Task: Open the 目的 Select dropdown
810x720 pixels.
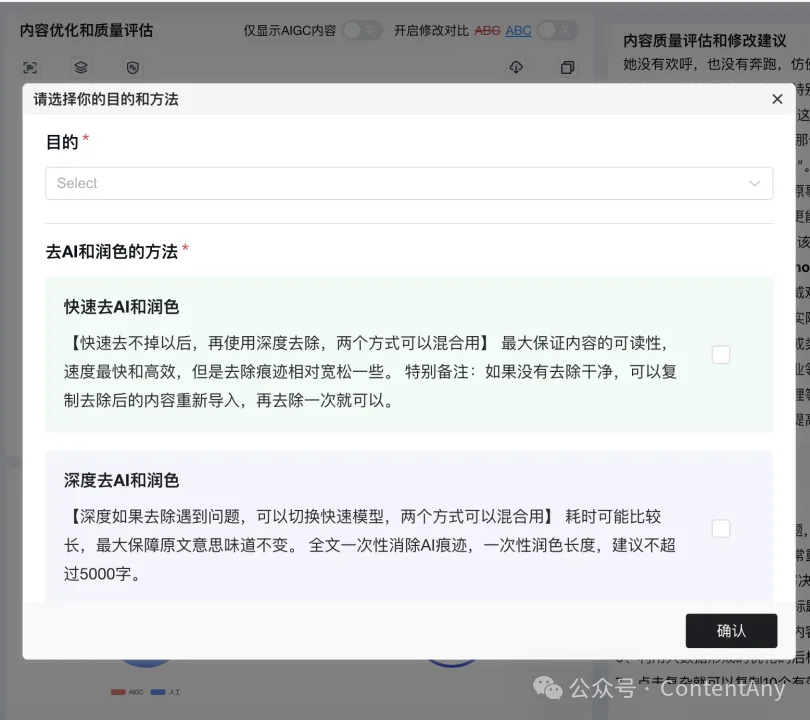Action: 400,183
